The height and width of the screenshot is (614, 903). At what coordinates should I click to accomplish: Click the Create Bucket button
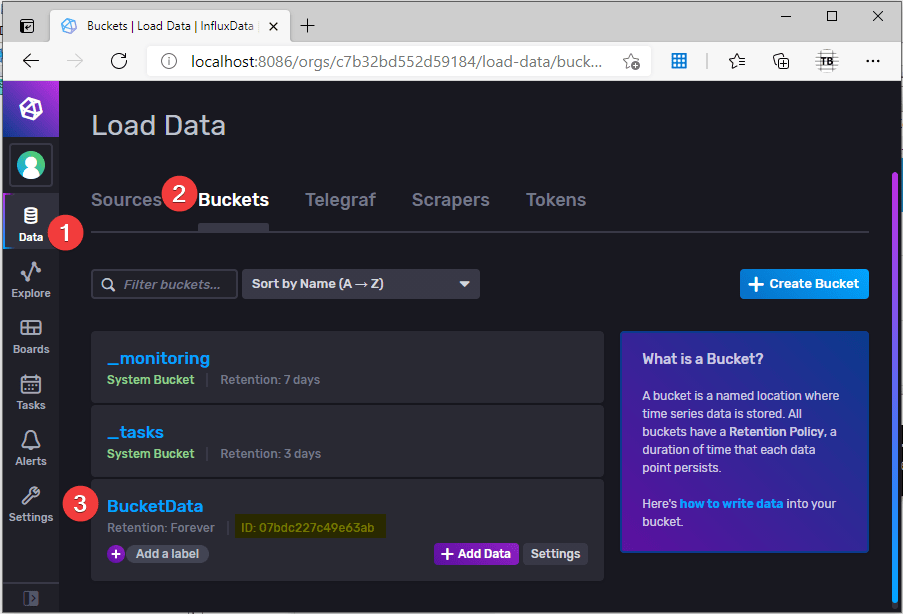coord(804,284)
